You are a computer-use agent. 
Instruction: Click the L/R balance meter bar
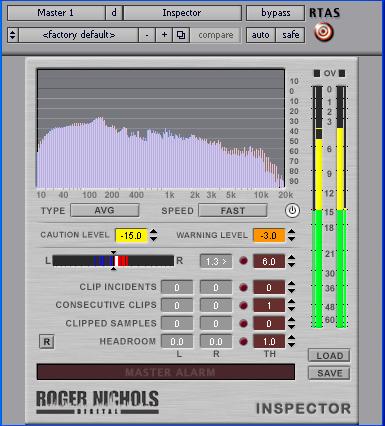point(113,261)
